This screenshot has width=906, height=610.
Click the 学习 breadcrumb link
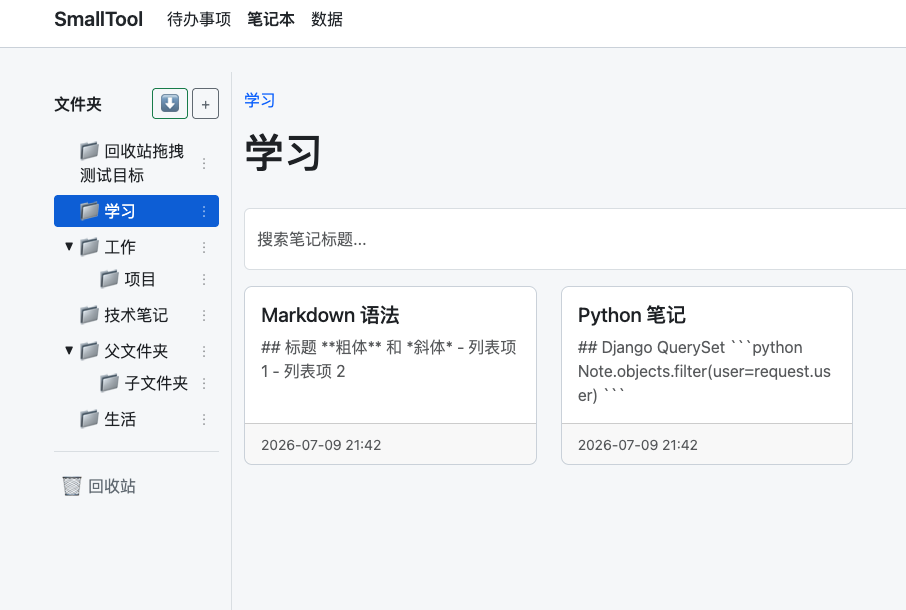point(259,100)
